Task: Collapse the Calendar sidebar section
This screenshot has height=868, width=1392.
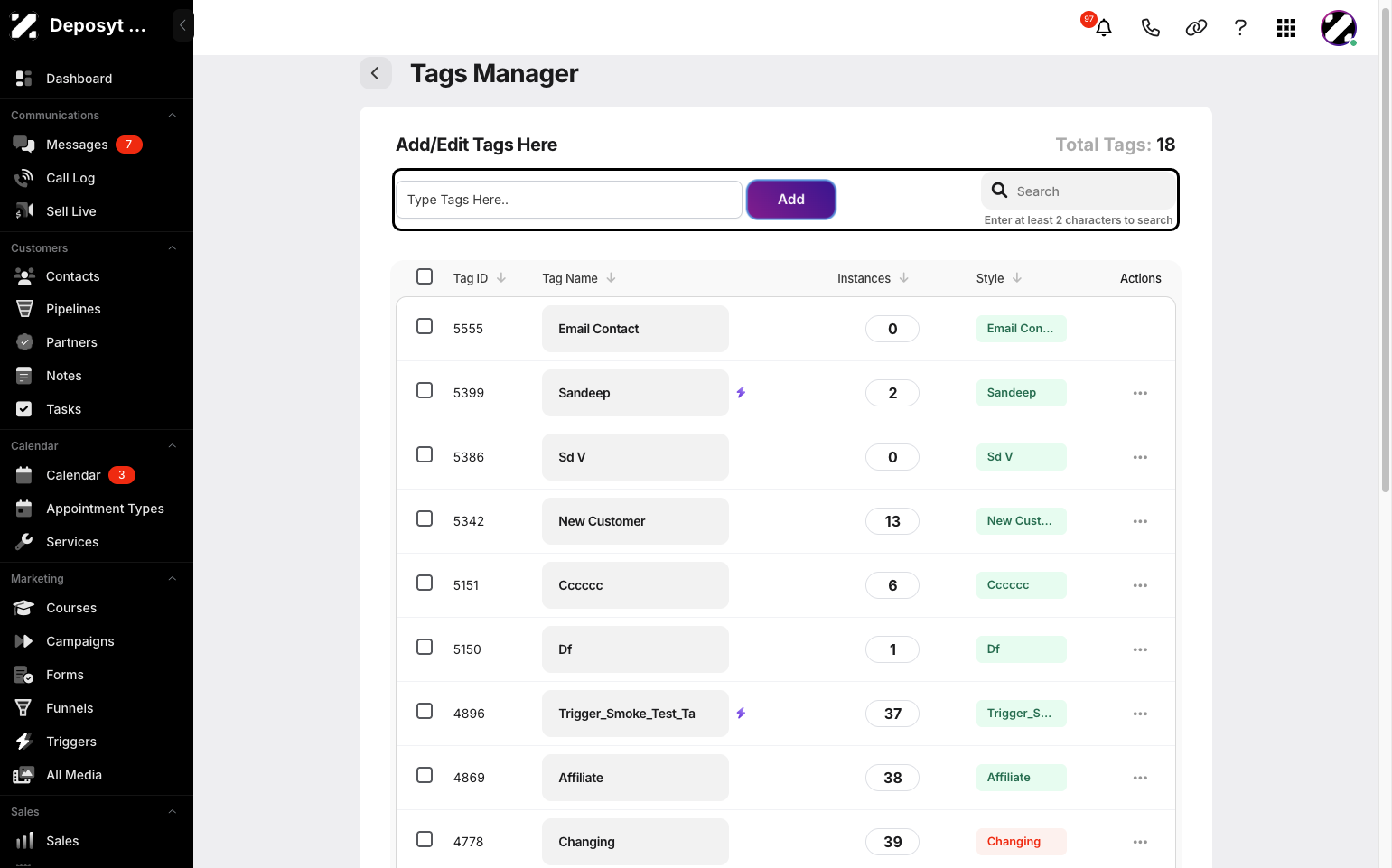Action: pyautogui.click(x=172, y=446)
